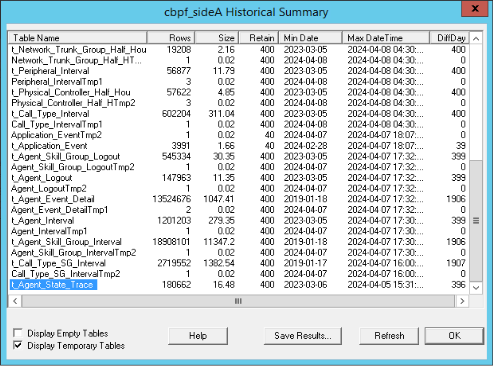
Task: Uncheck Display Temporary Tables checkbox
Action: (18, 345)
